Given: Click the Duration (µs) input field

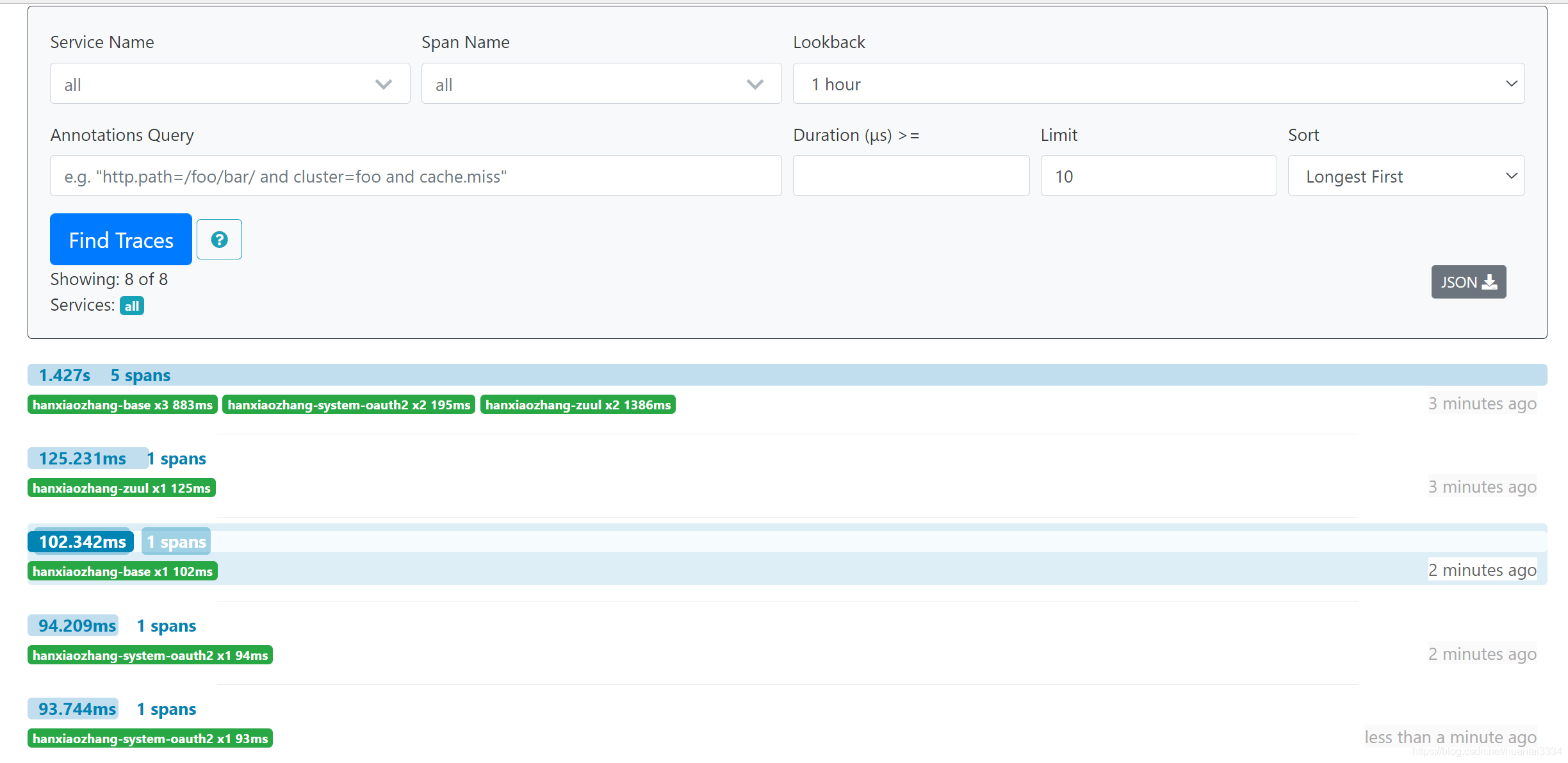Looking at the screenshot, I should point(910,176).
